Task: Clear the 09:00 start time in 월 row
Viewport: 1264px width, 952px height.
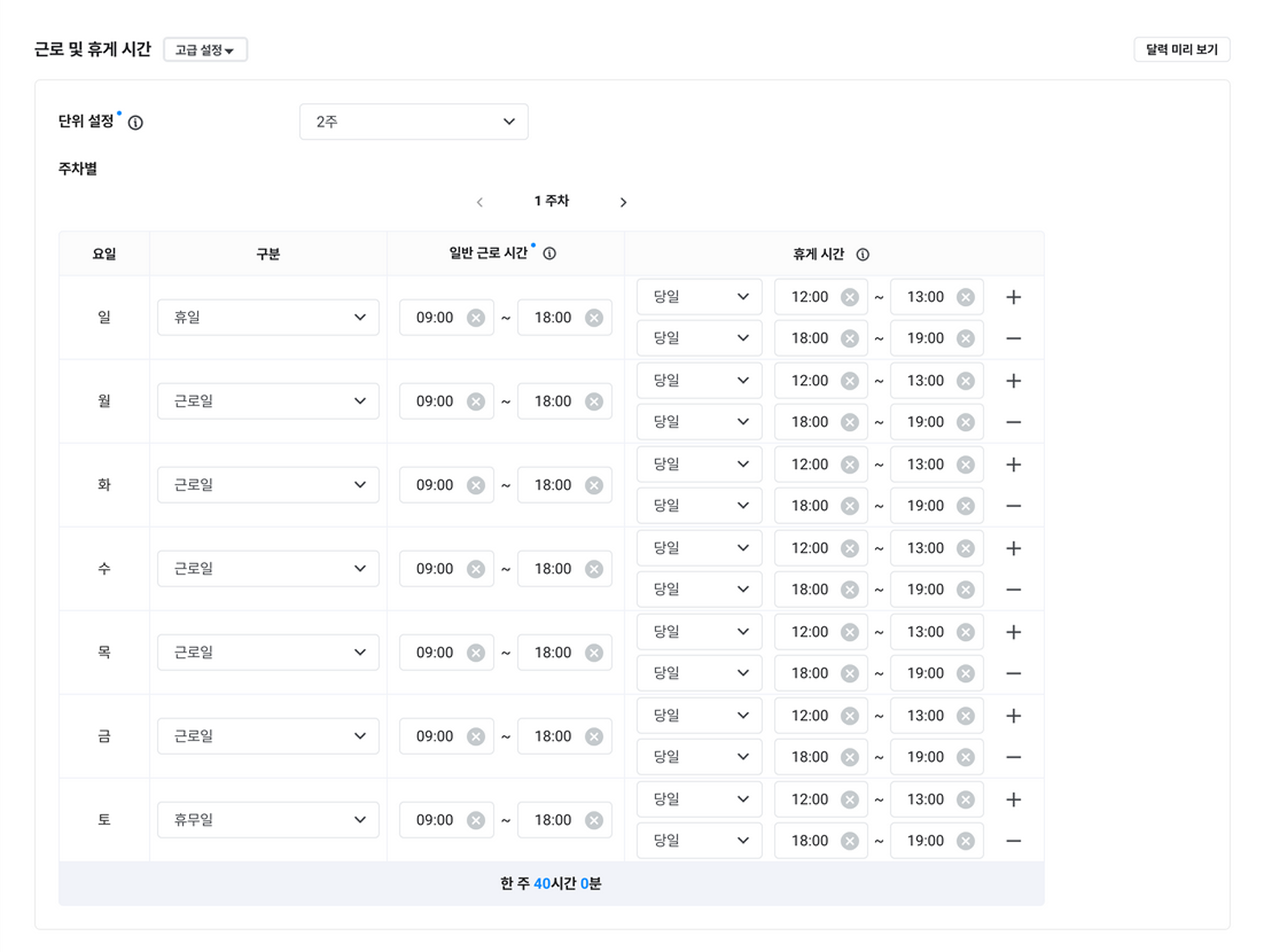Action: pos(475,402)
